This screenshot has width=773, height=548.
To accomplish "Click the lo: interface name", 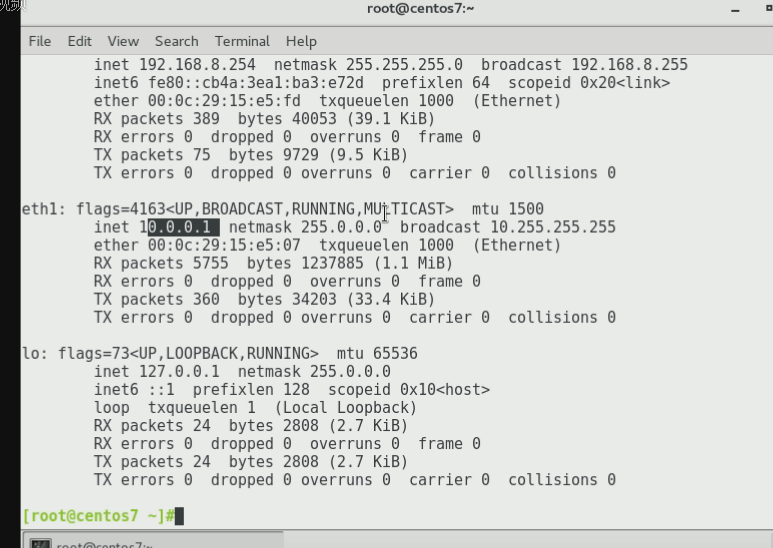I will (x=35, y=353).
